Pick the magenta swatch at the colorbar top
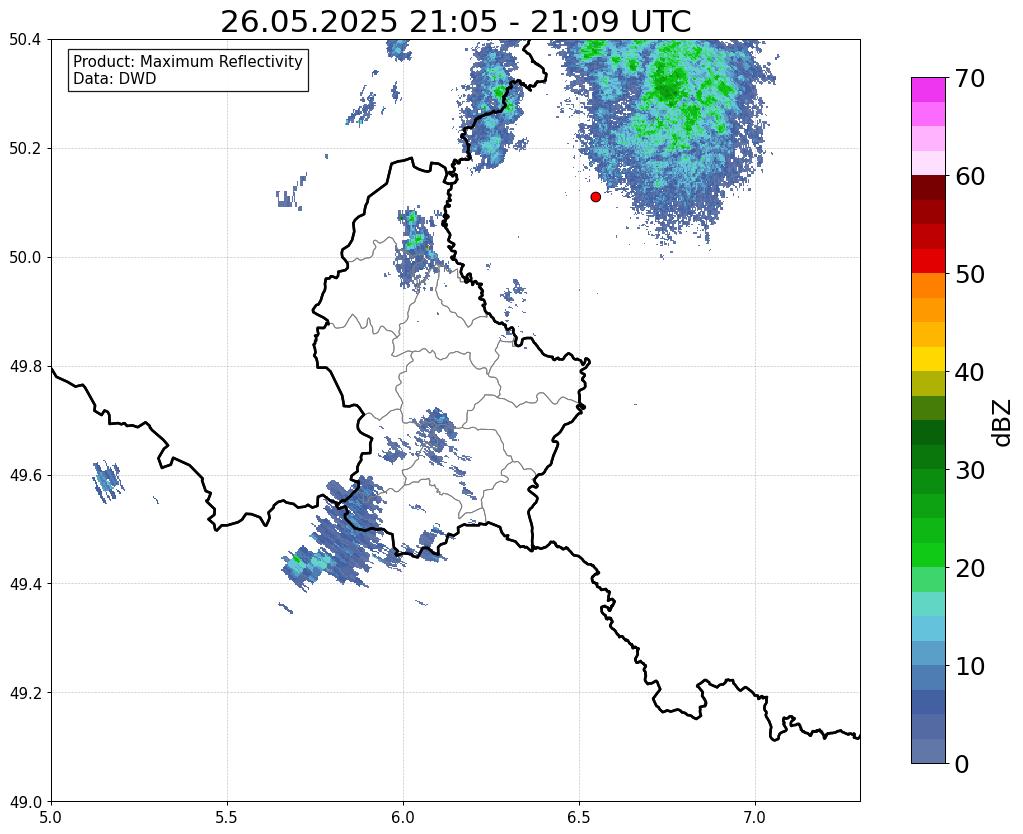This screenshot has height=834, width=1023. tap(928, 90)
